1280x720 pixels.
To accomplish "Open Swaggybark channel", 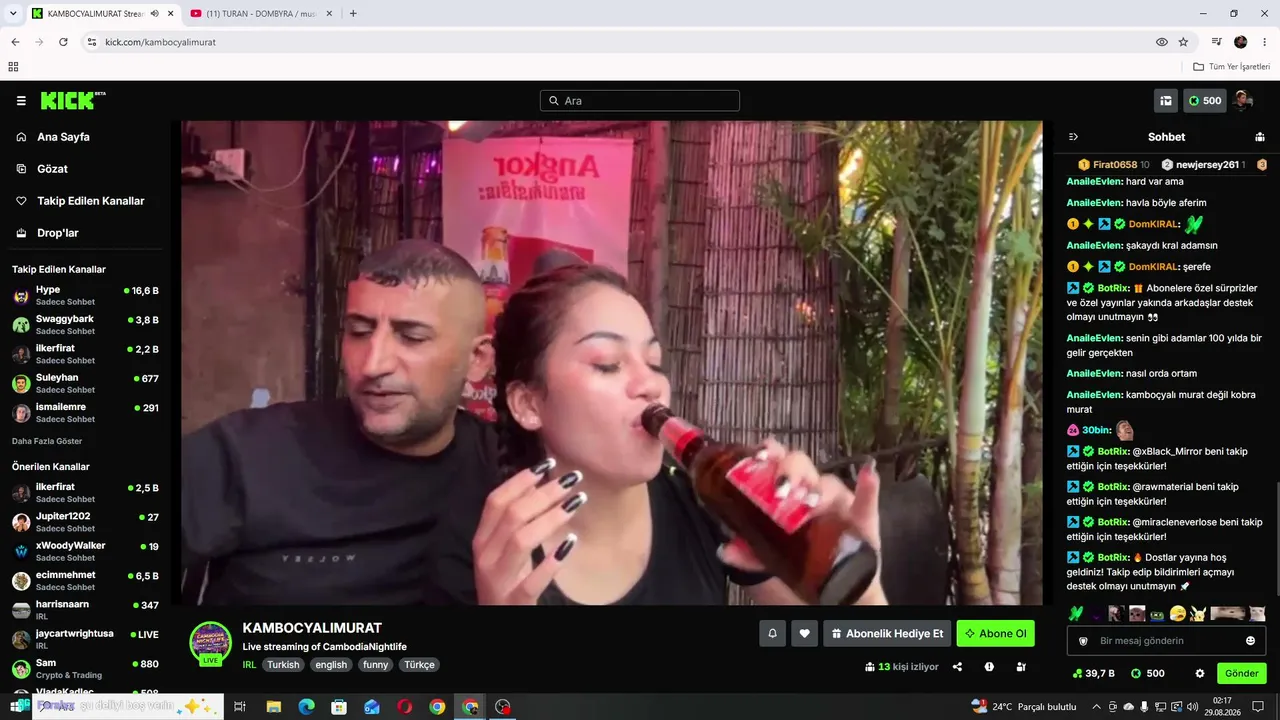I will 85,325.
